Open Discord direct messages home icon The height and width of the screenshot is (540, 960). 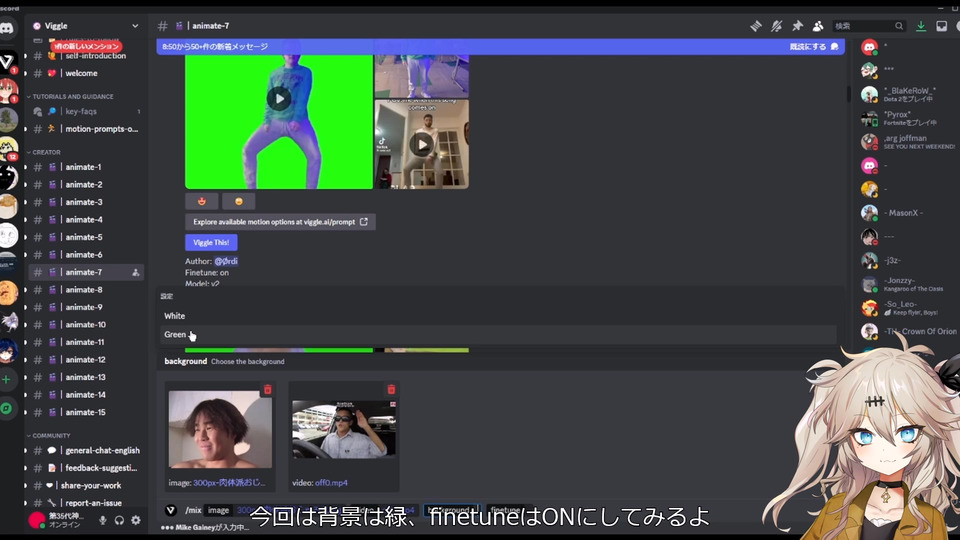point(7,28)
